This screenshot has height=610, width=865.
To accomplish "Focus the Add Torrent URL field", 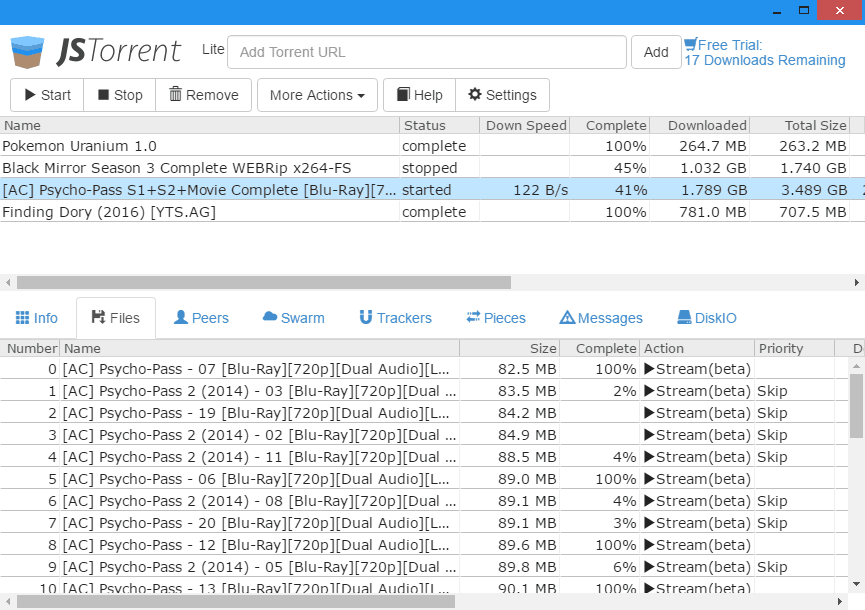I will (x=427, y=52).
